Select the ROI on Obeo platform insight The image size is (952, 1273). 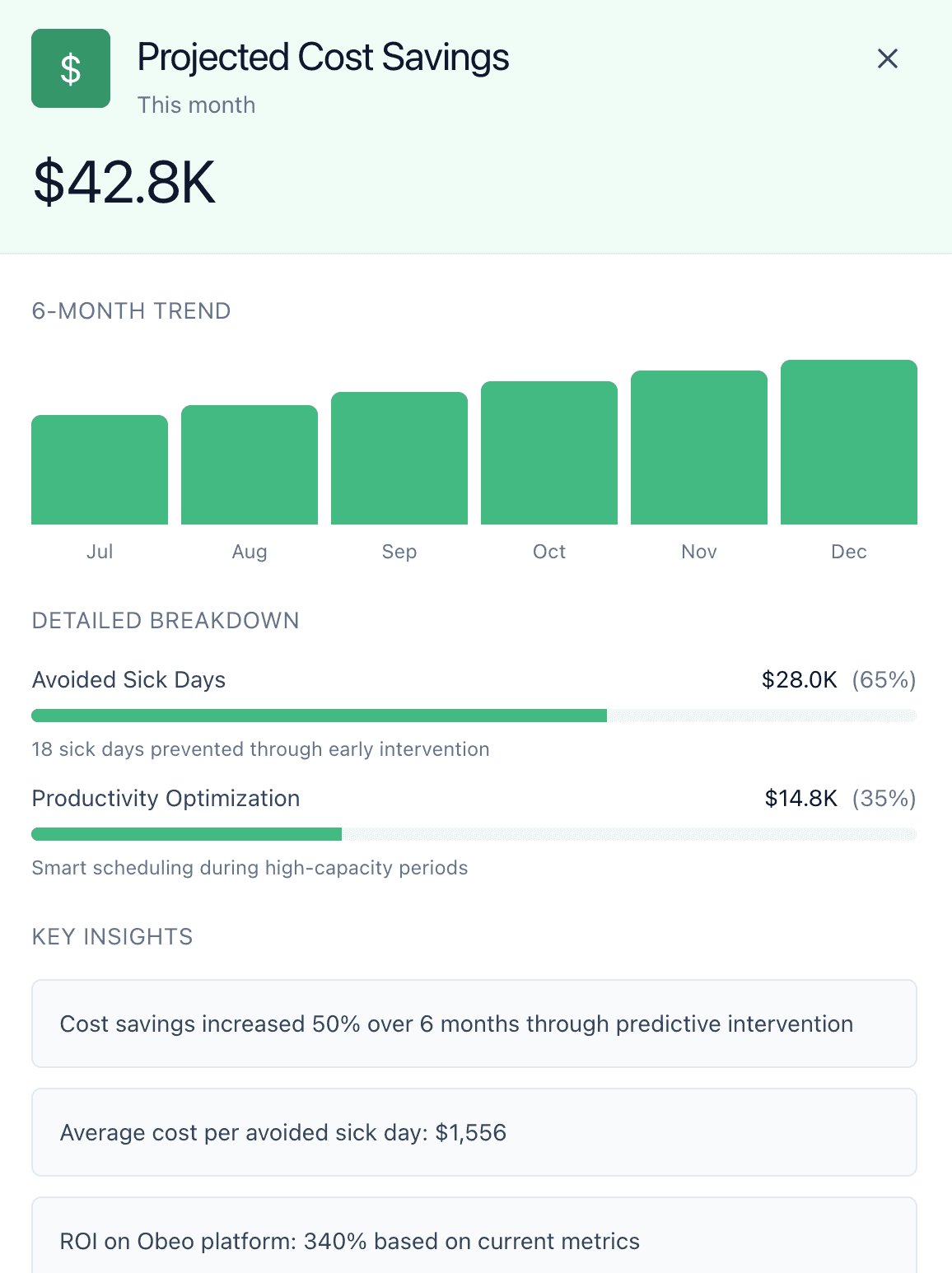click(x=474, y=1241)
